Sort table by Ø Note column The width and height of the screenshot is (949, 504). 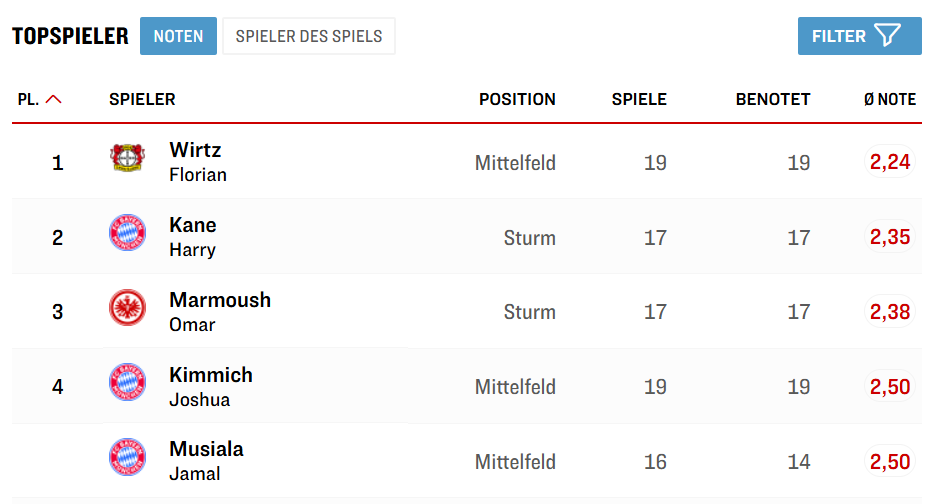[x=889, y=99]
